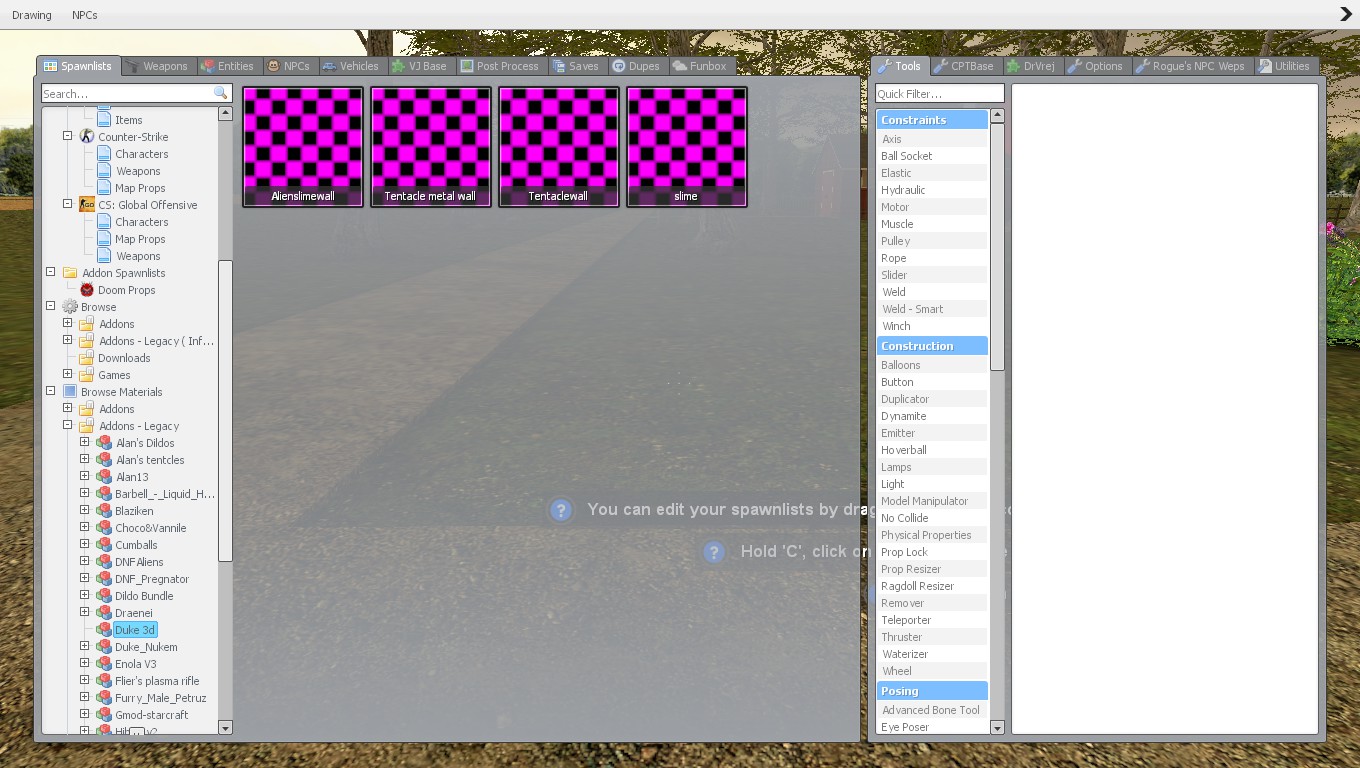Select the Remover tool

click(932, 603)
